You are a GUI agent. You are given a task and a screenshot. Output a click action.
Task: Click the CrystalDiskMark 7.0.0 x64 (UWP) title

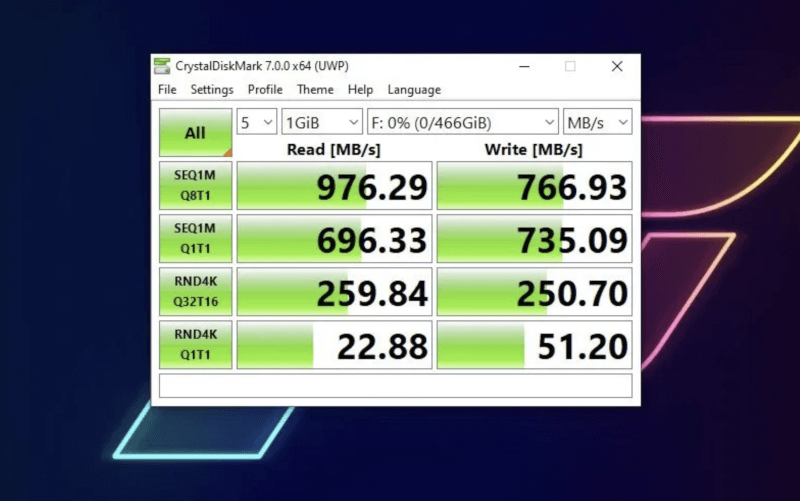pyautogui.click(x=262, y=66)
